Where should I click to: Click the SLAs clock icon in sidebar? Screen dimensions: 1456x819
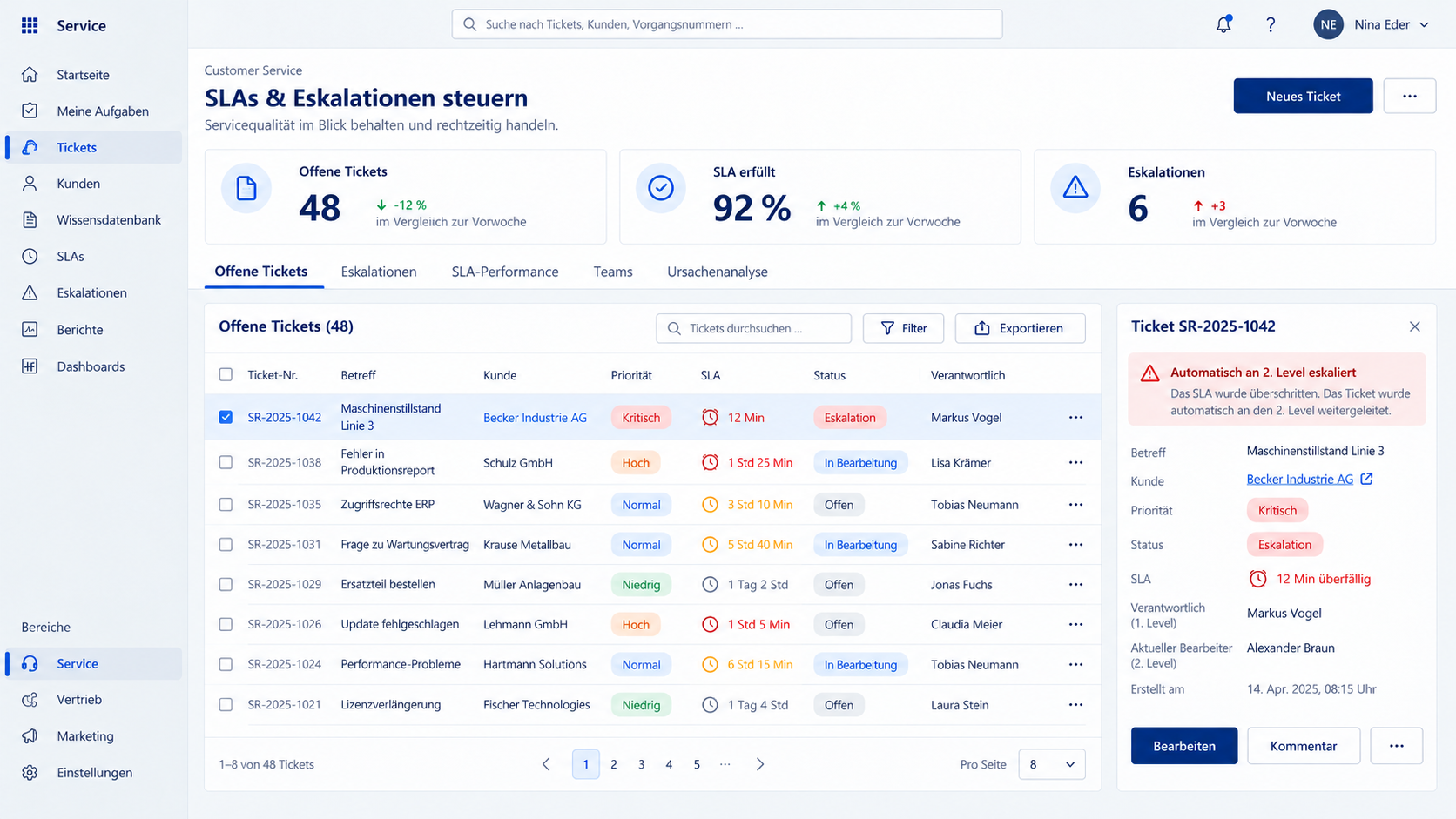30,256
